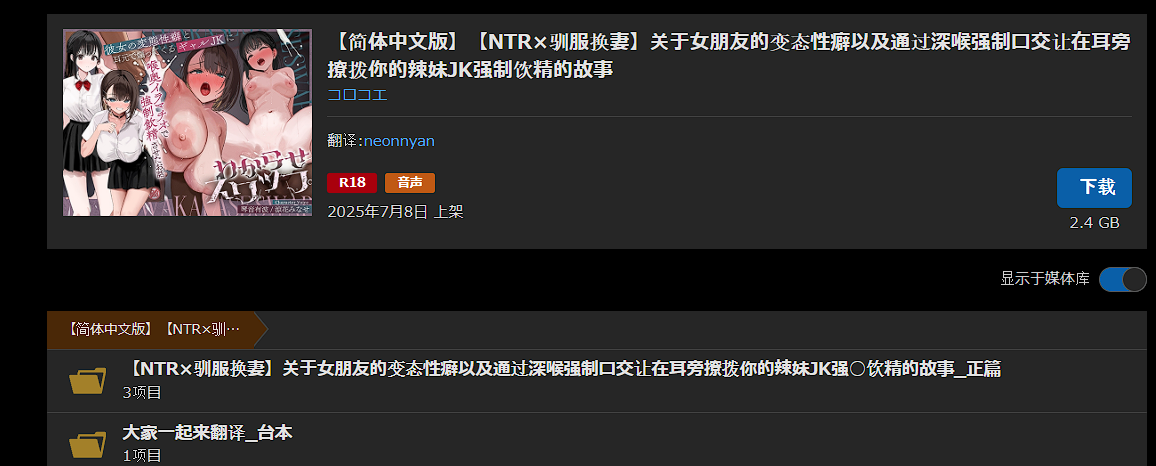Image resolution: width=1156 pixels, height=466 pixels.
Task: Select the orange 音声 tag
Action: tap(410, 183)
